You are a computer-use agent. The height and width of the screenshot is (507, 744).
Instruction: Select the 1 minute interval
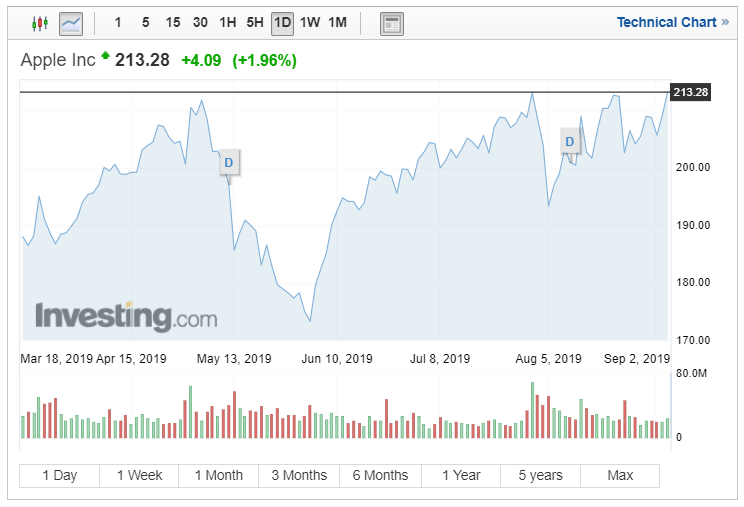click(119, 22)
